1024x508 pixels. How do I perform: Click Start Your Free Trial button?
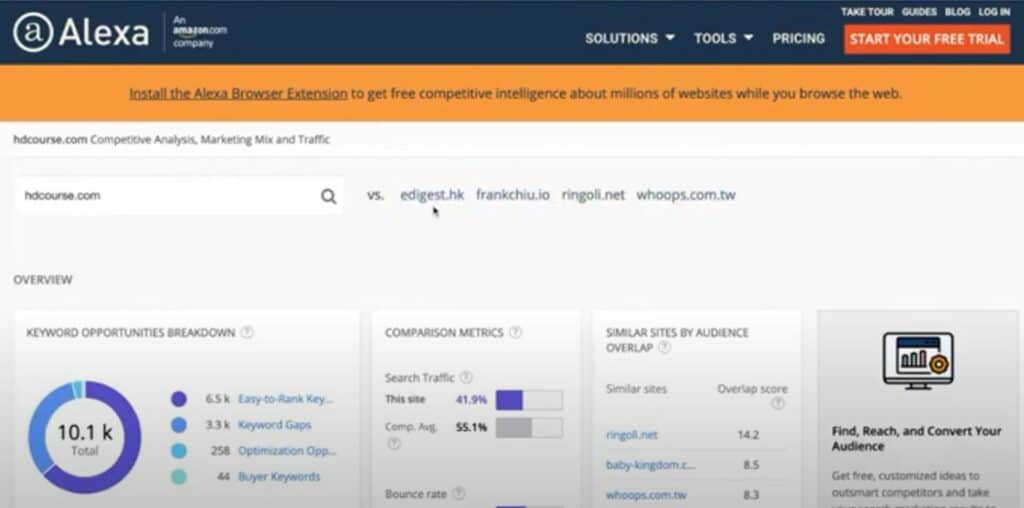pos(926,39)
